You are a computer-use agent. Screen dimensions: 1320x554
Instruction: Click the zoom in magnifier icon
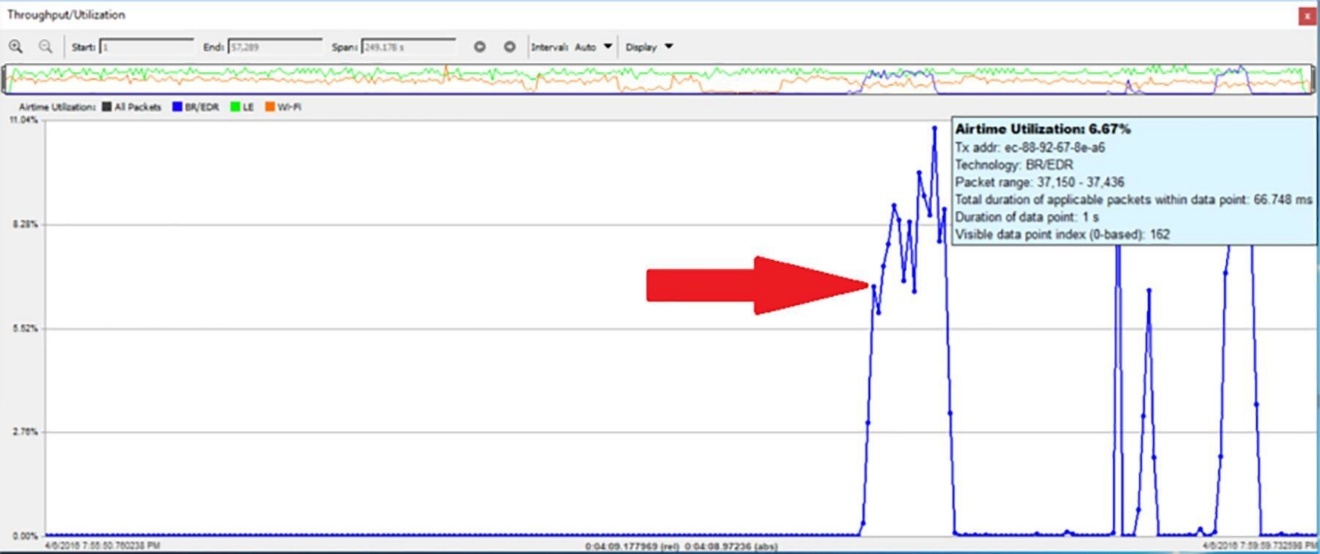coord(15,46)
